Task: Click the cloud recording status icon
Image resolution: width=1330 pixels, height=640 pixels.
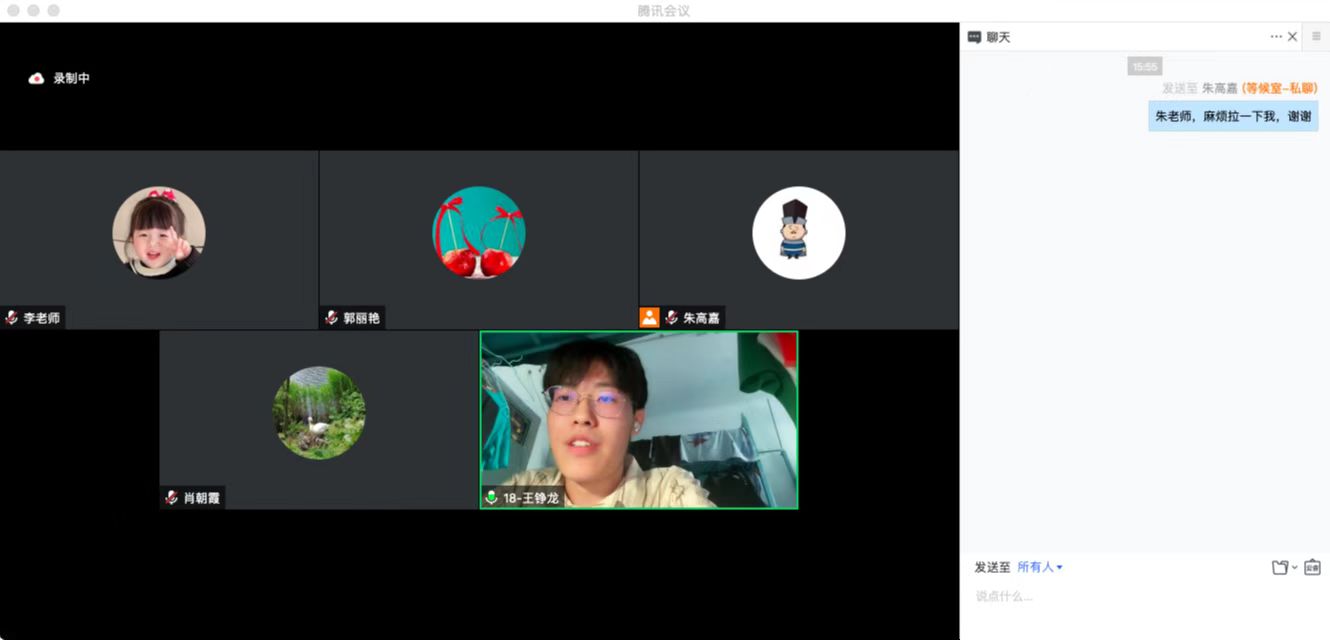Action: coord(36,78)
